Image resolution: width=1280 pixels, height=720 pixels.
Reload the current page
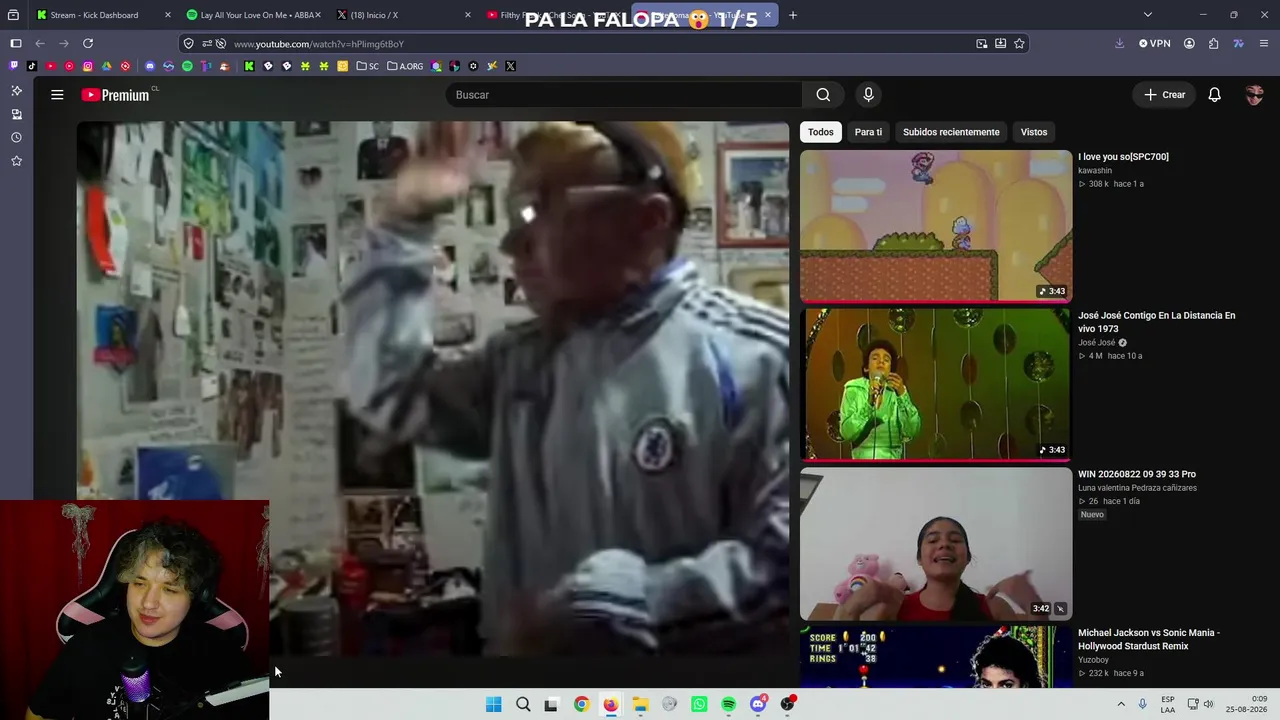pyautogui.click(x=88, y=43)
